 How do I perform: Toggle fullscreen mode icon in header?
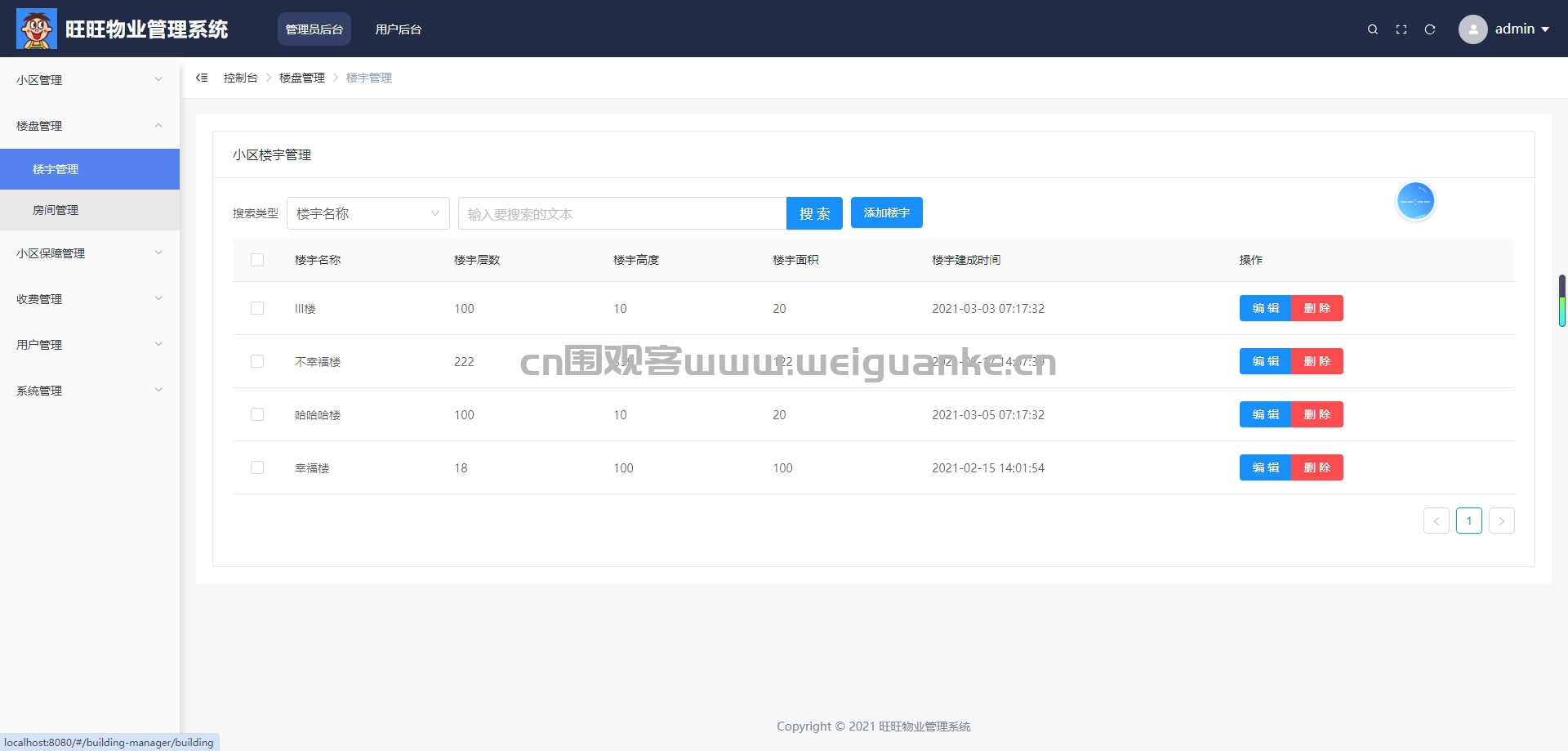tap(1401, 29)
